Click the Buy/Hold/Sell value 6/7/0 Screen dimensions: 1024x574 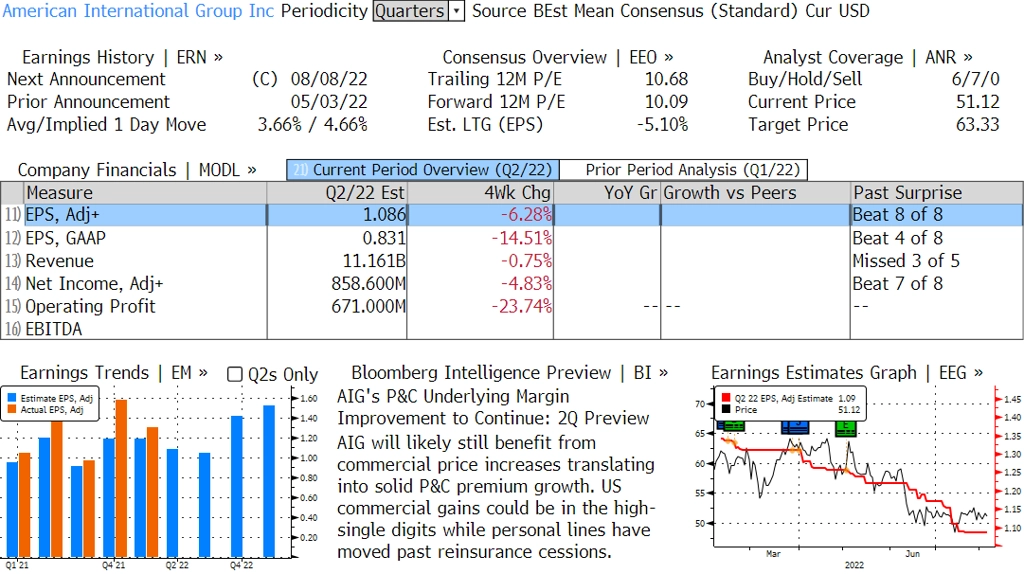coord(976,79)
